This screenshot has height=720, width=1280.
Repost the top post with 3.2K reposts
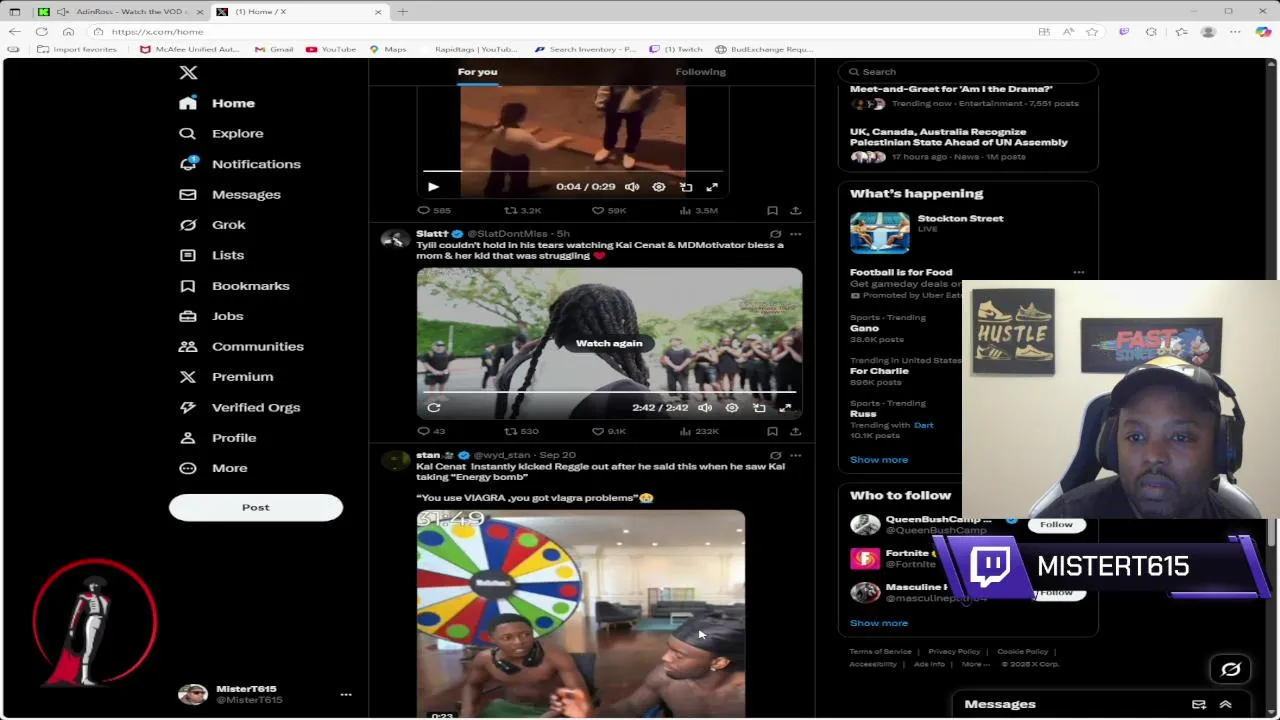pyautogui.click(x=522, y=211)
